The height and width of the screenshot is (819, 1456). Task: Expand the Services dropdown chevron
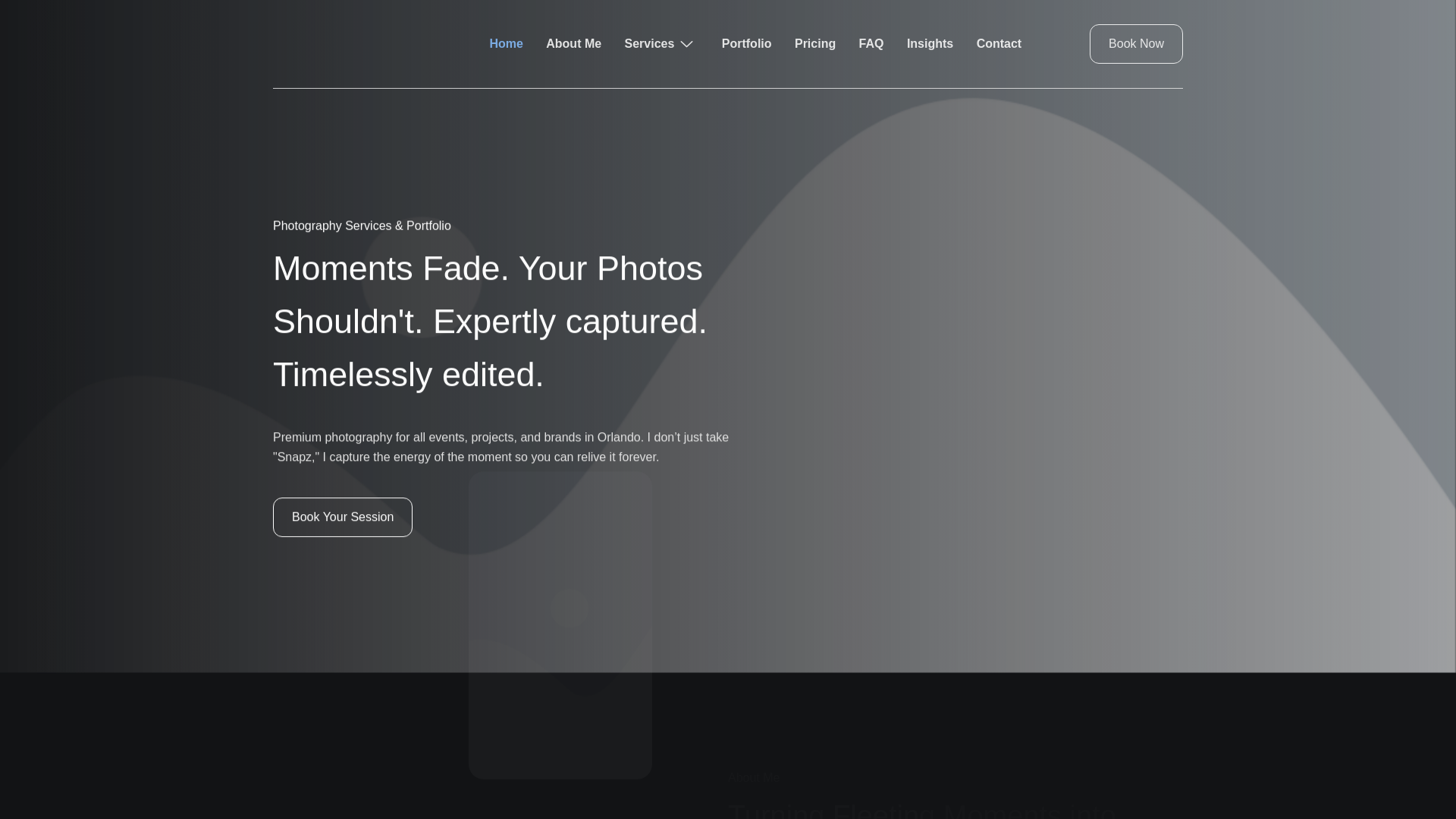(686, 44)
